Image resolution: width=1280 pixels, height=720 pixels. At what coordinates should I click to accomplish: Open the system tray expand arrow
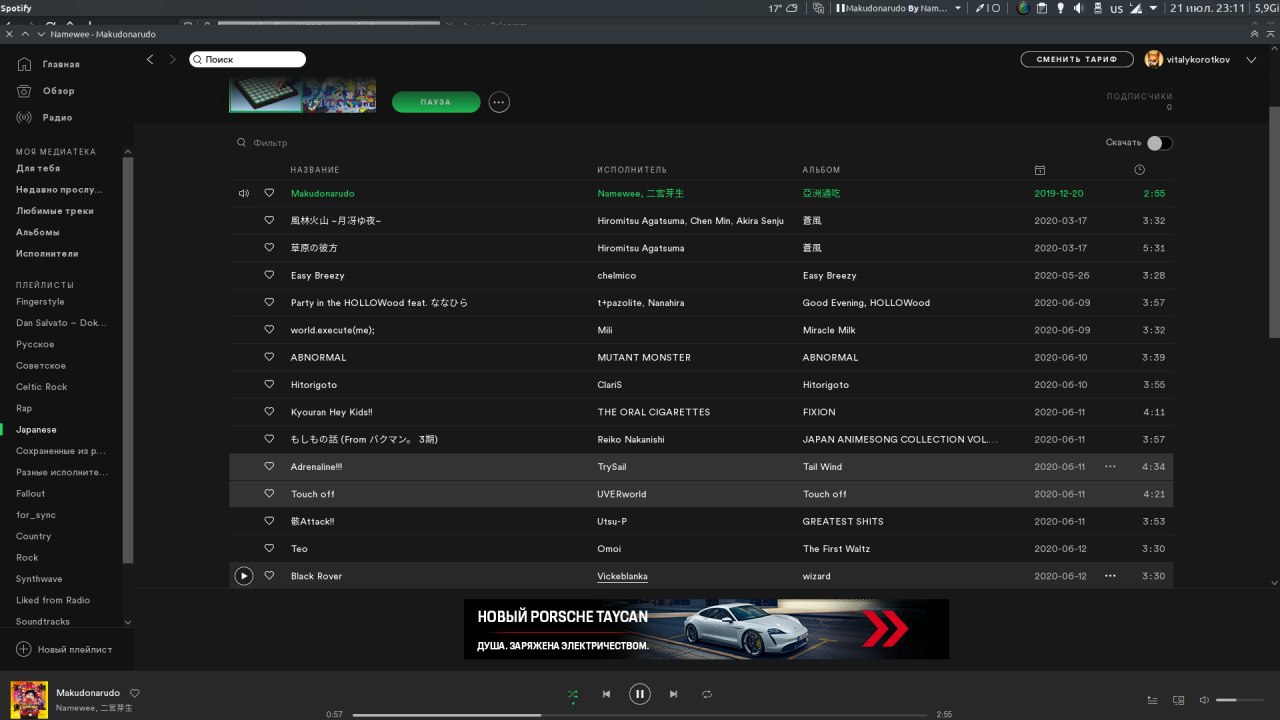point(1153,8)
